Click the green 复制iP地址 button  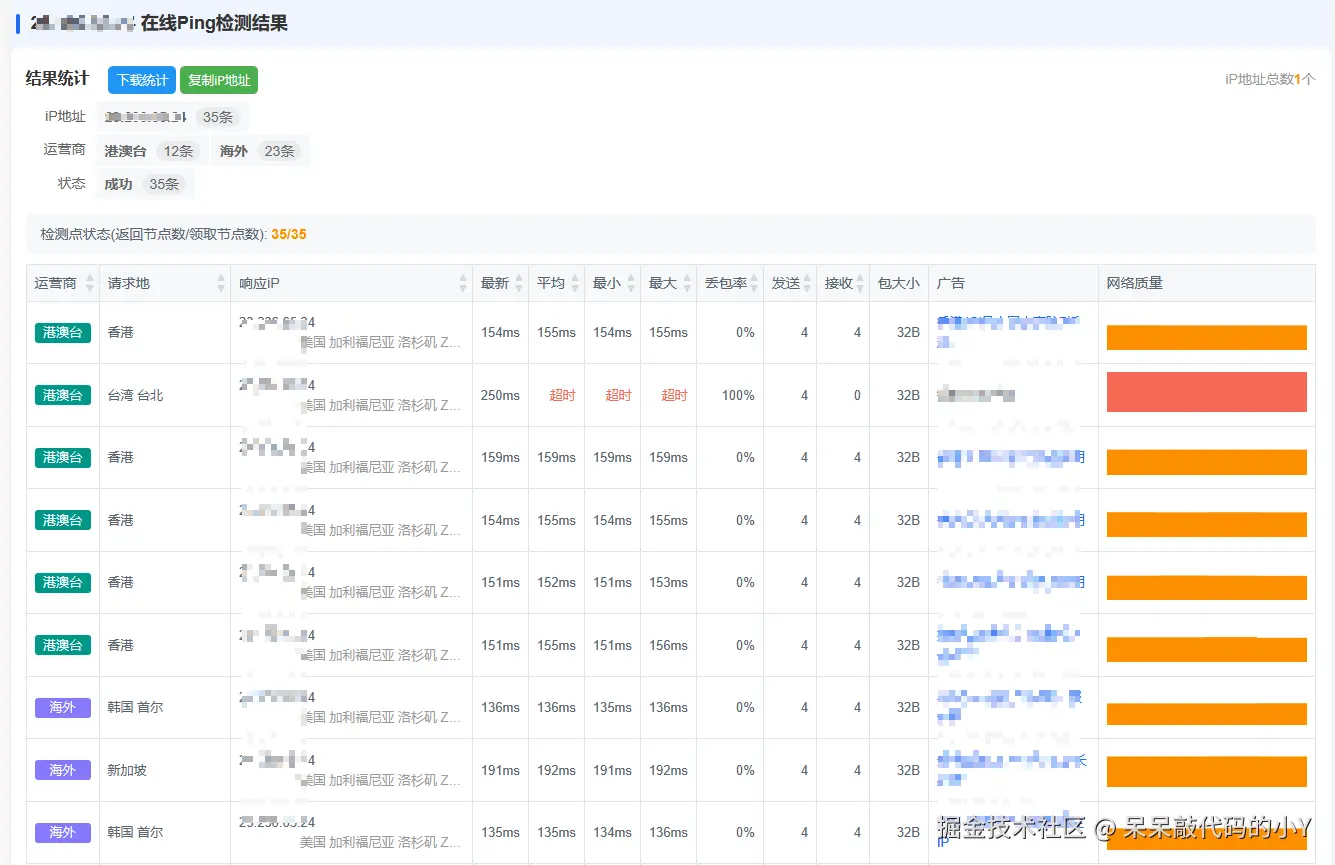point(219,80)
